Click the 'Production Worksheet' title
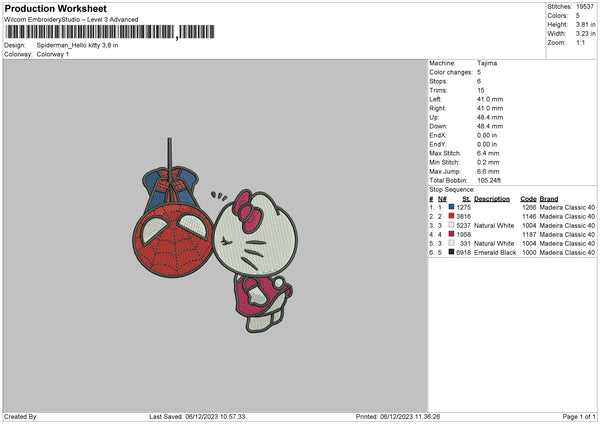Screen dimensions: 600x424 pyautogui.click(x=55, y=8)
